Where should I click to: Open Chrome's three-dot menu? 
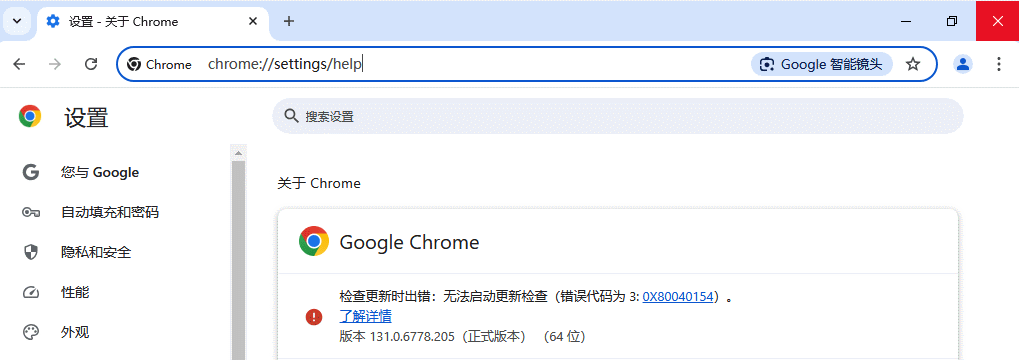999,64
